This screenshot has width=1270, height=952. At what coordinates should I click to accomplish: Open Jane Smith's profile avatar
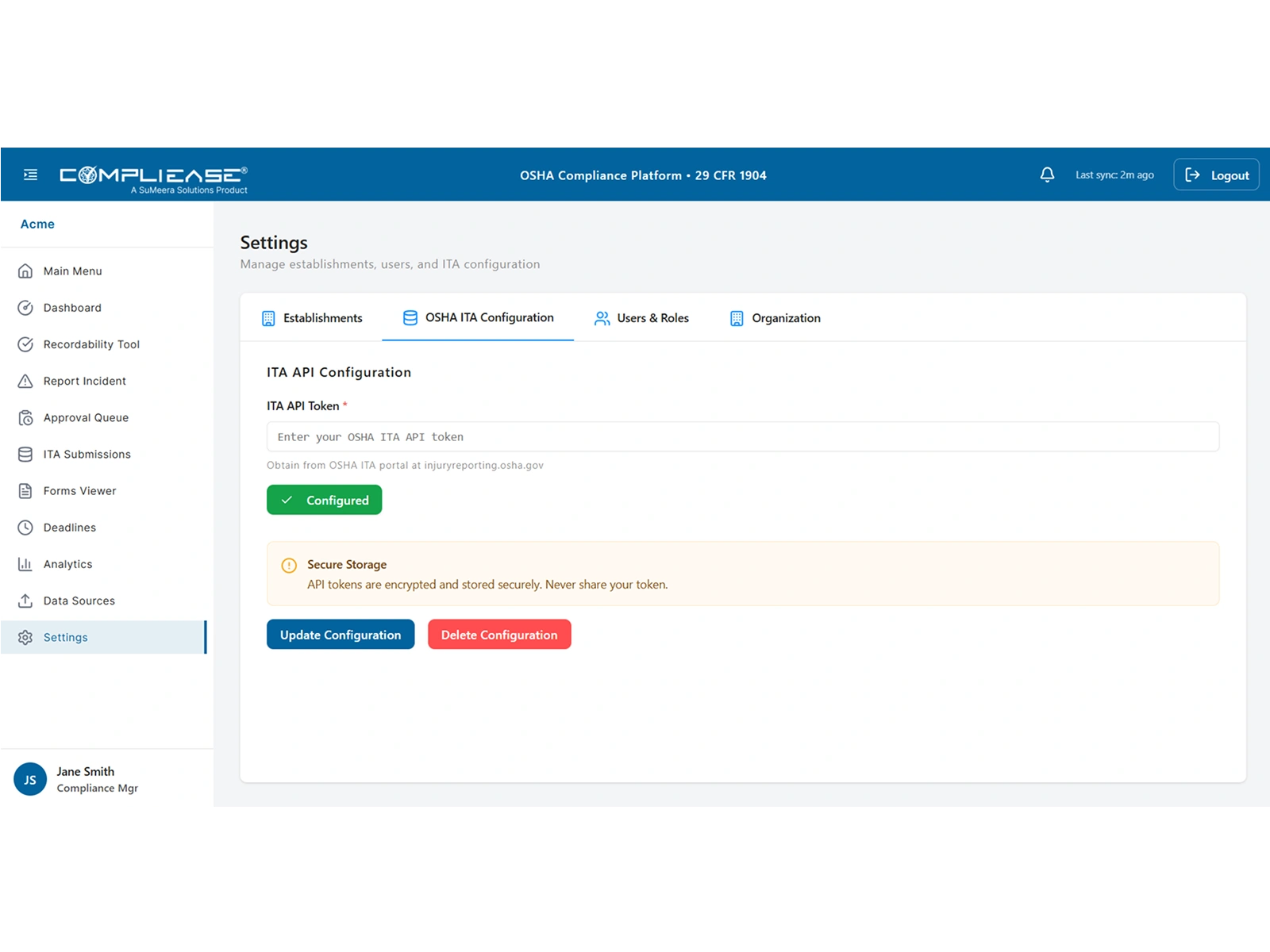29,779
